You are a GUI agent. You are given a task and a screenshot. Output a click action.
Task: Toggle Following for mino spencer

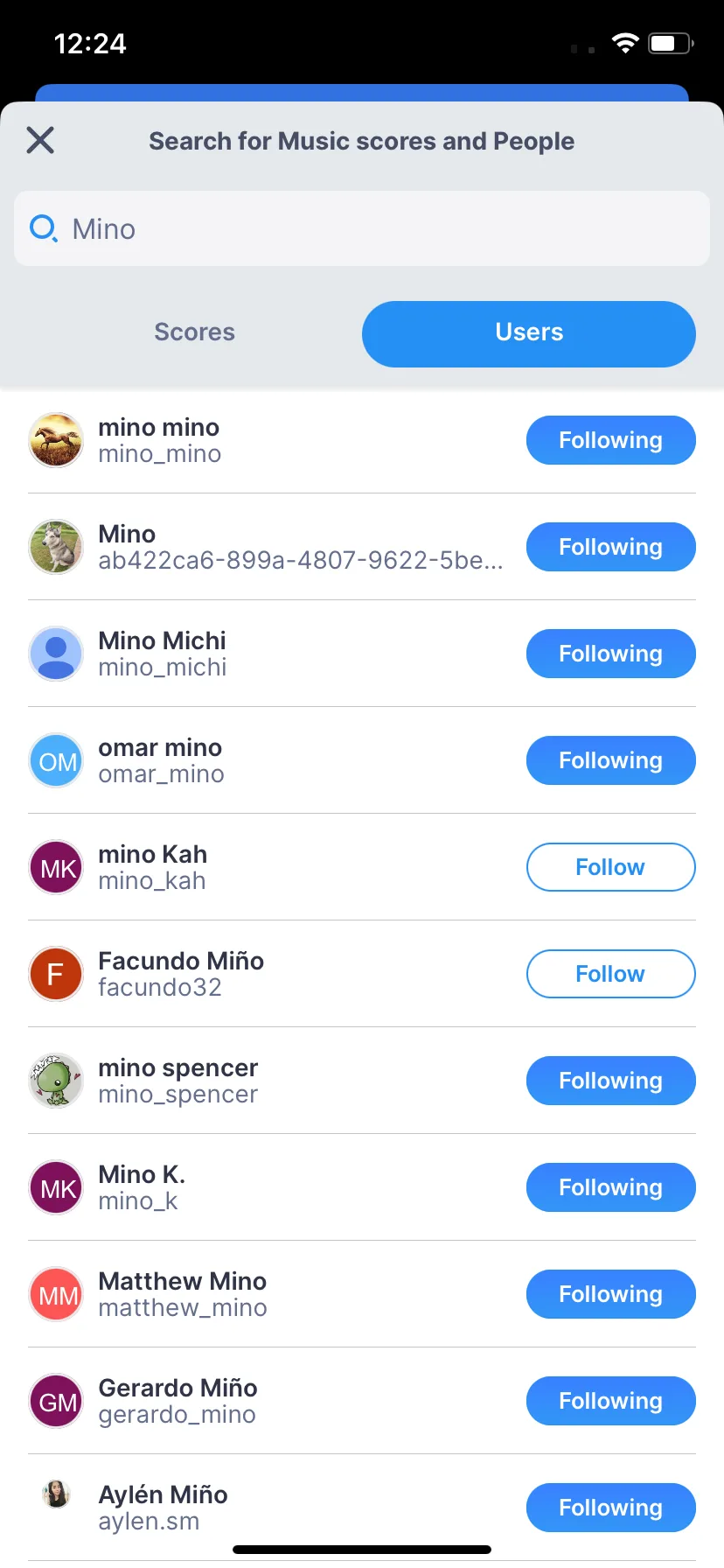tap(610, 1081)
